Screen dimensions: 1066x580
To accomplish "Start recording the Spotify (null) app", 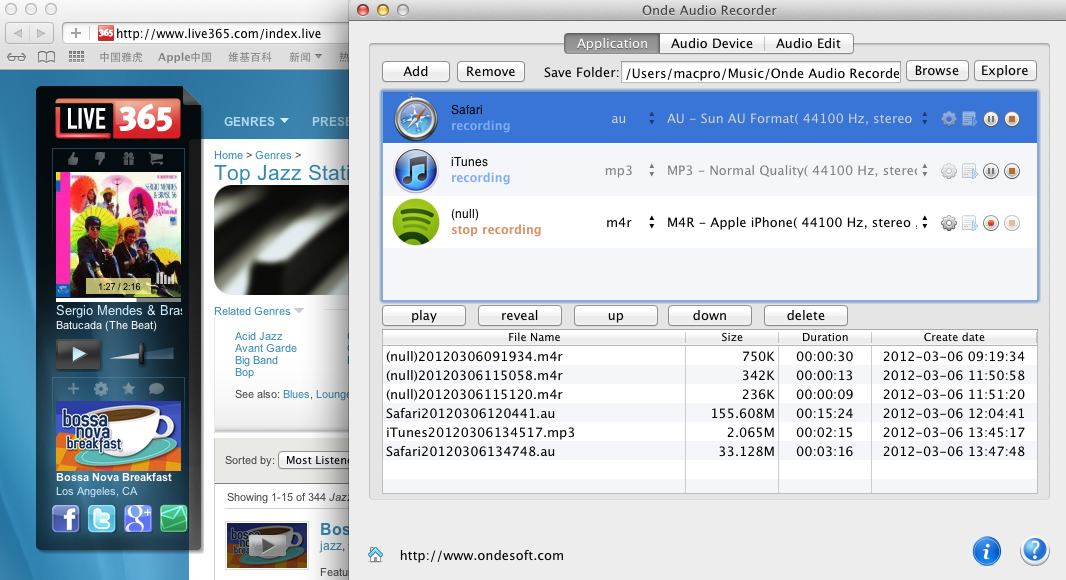I will [x=991, y=223].
